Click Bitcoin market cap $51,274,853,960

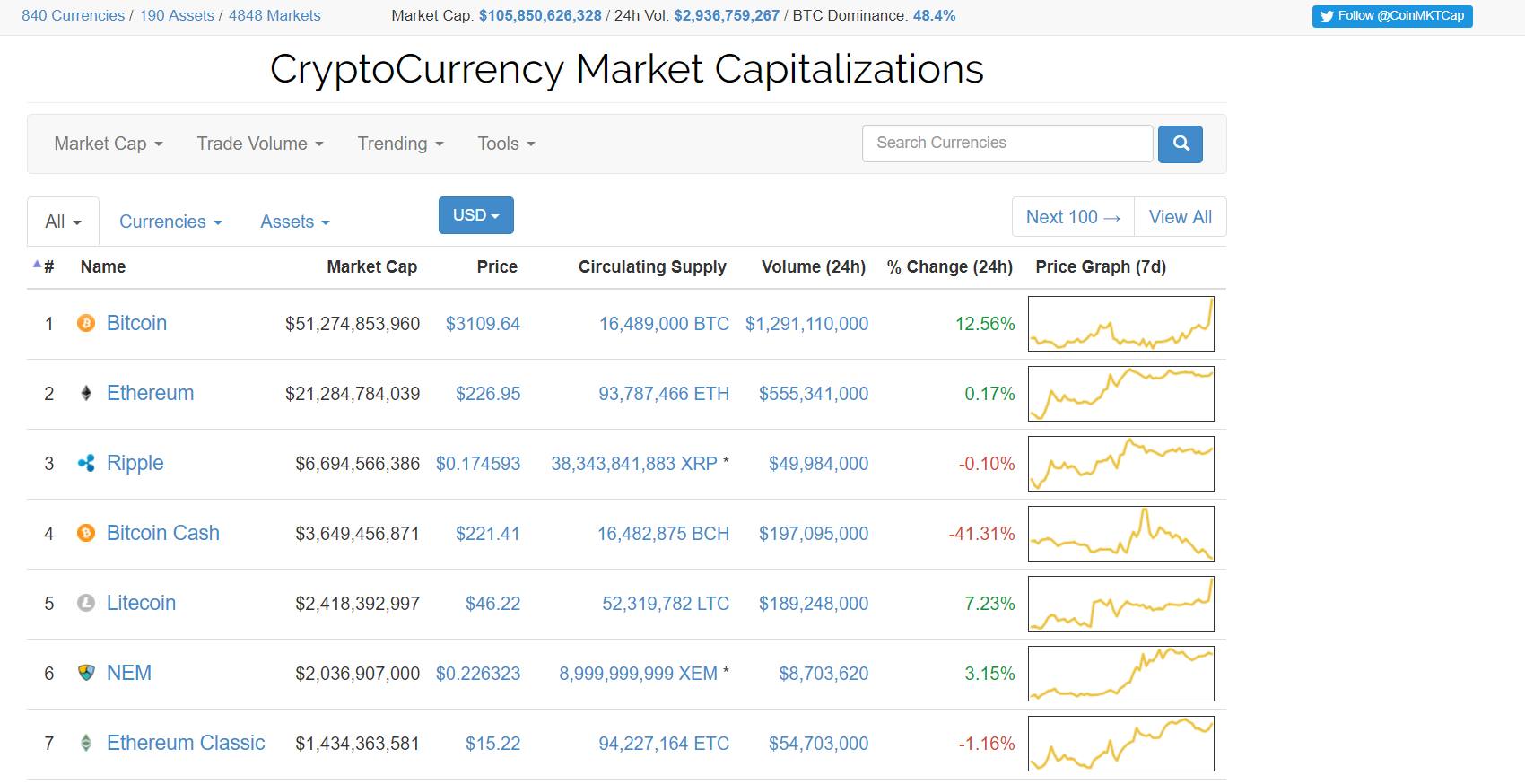(x=353, y=324)
